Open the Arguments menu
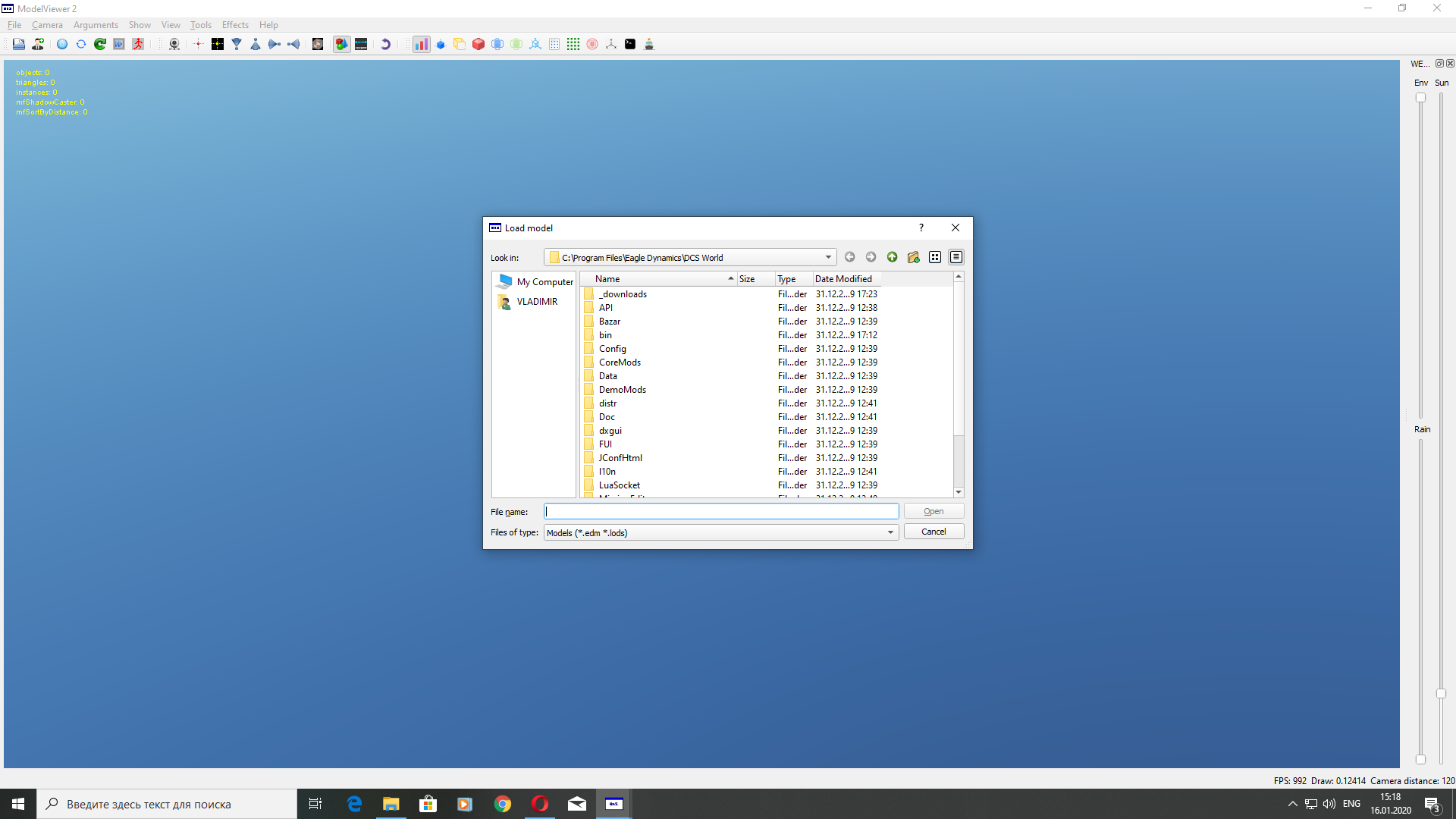Screen dimensions: 1456x819 (x=96, y=25)
